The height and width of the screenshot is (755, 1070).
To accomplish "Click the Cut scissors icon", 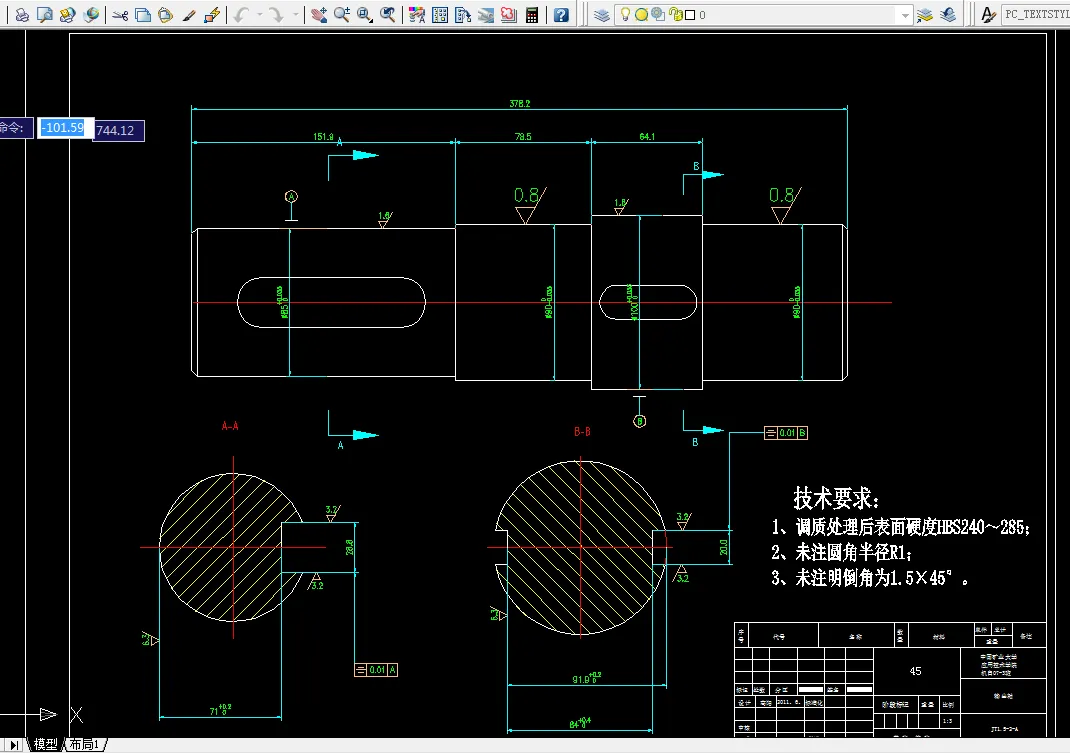I will click(x=120, y=14).
